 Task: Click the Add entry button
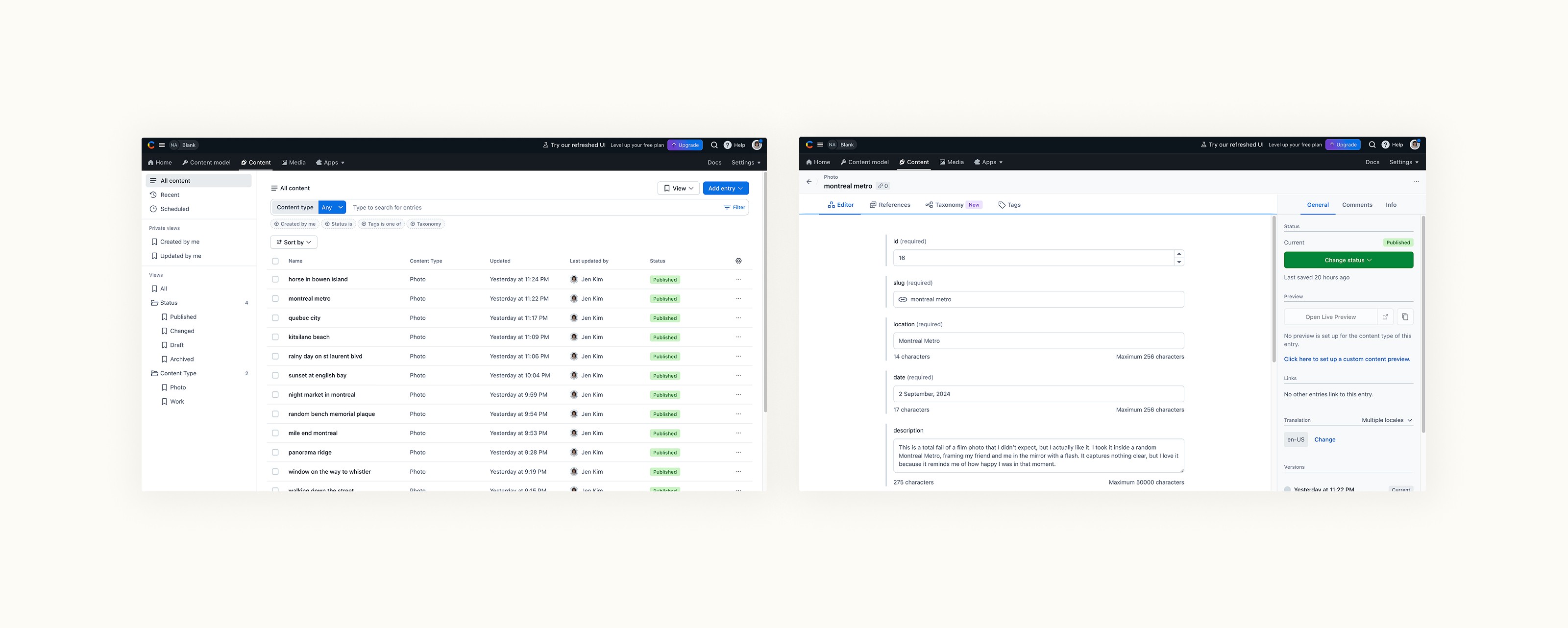pos(725,189)
